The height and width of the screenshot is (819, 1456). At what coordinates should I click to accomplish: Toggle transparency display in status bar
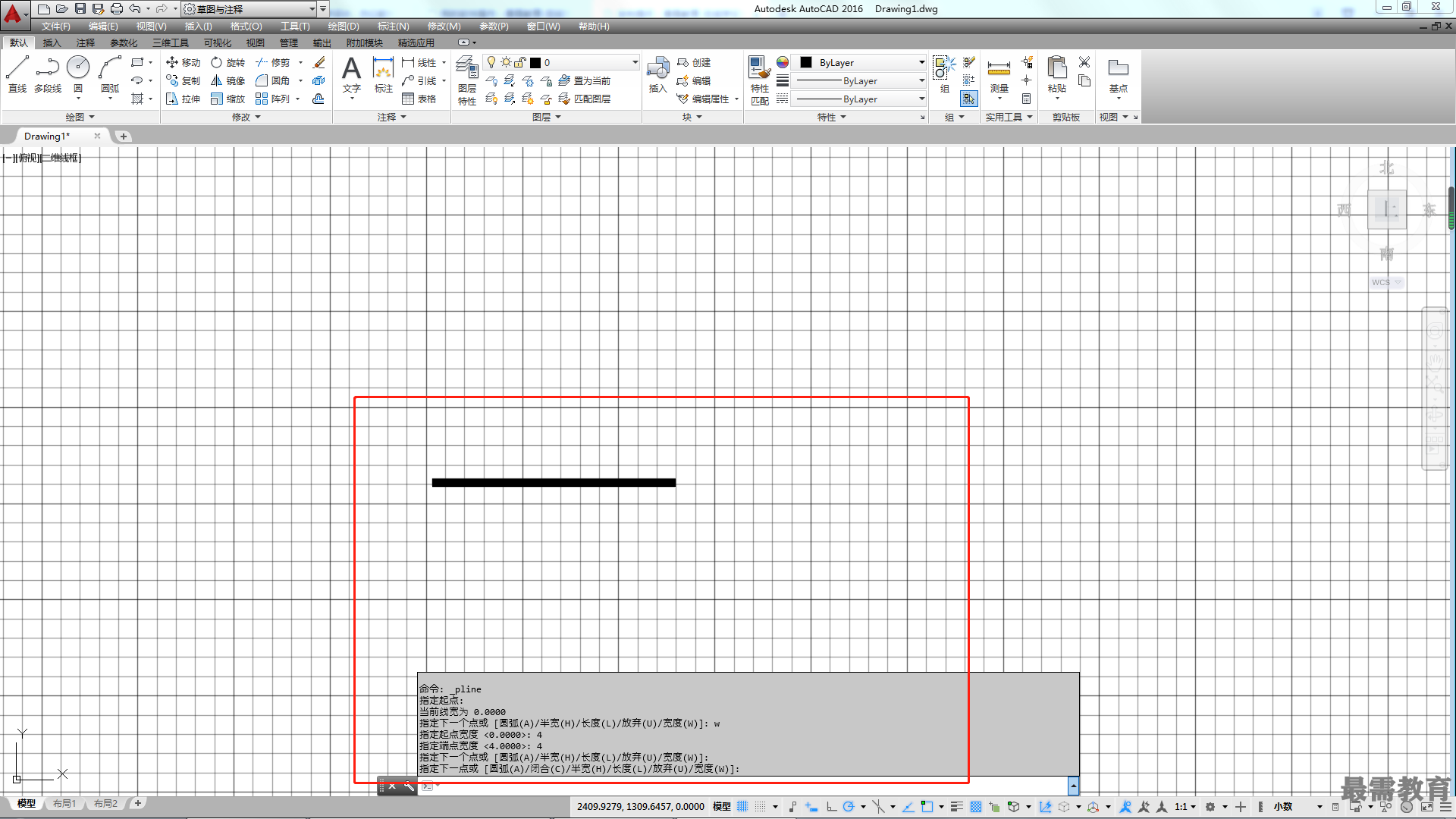pos(976,807)
